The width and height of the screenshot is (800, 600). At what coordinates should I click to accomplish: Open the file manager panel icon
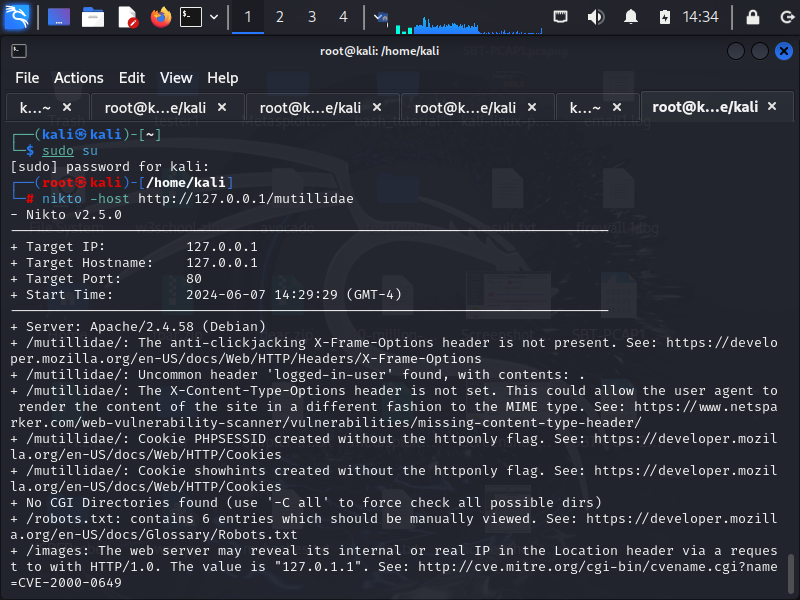coord(95,16)
